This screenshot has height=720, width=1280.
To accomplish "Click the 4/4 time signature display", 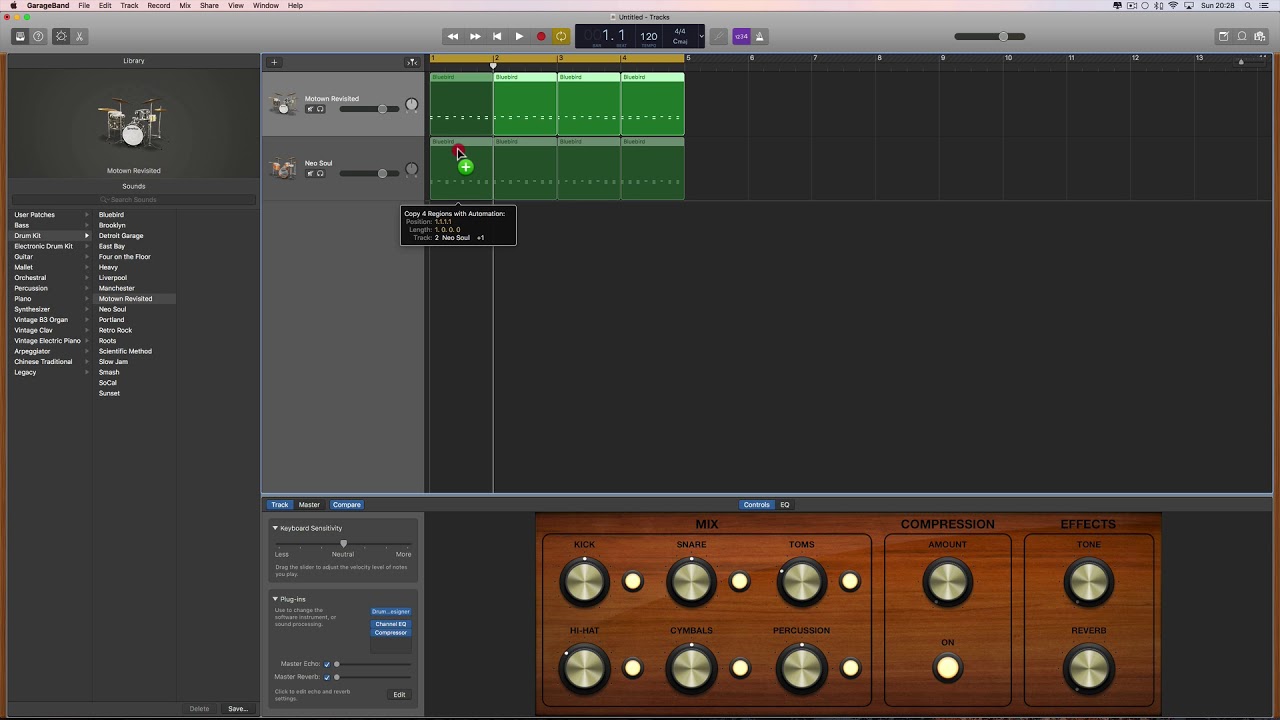I will 680,31.
